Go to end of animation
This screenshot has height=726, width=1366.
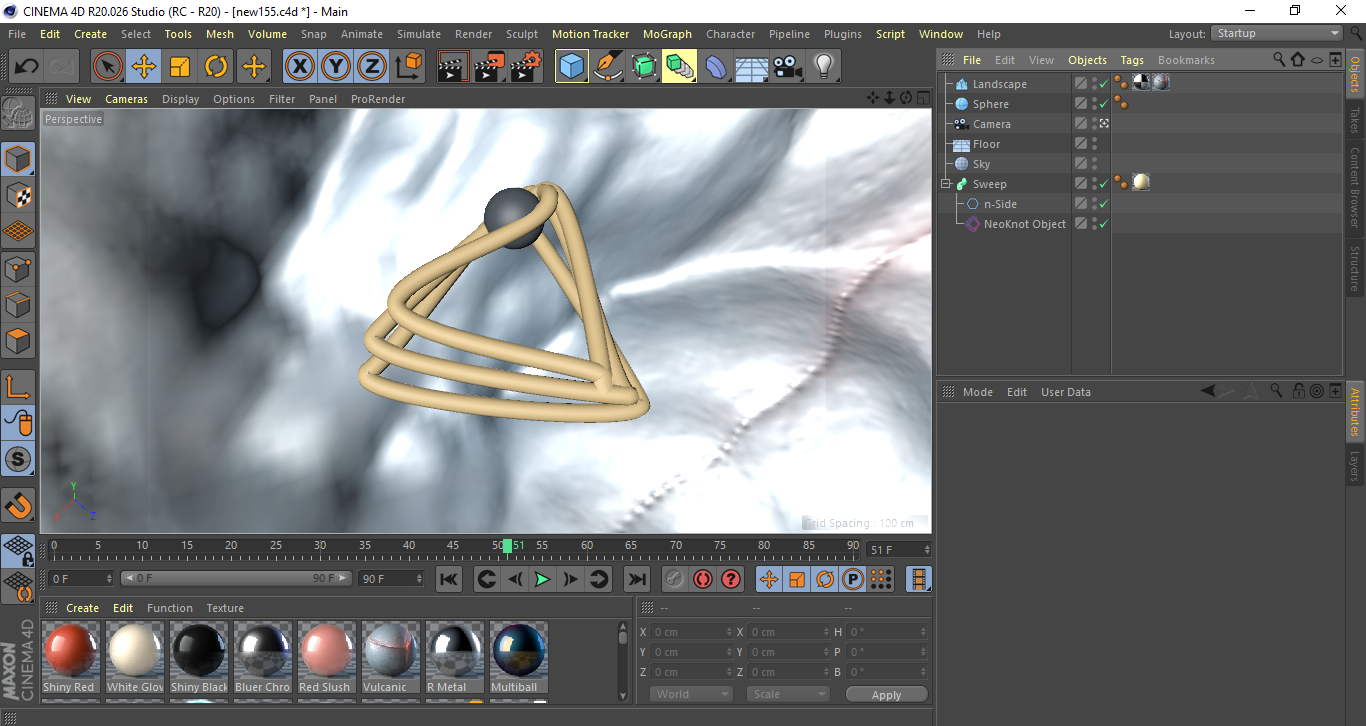tap(636, 579)
